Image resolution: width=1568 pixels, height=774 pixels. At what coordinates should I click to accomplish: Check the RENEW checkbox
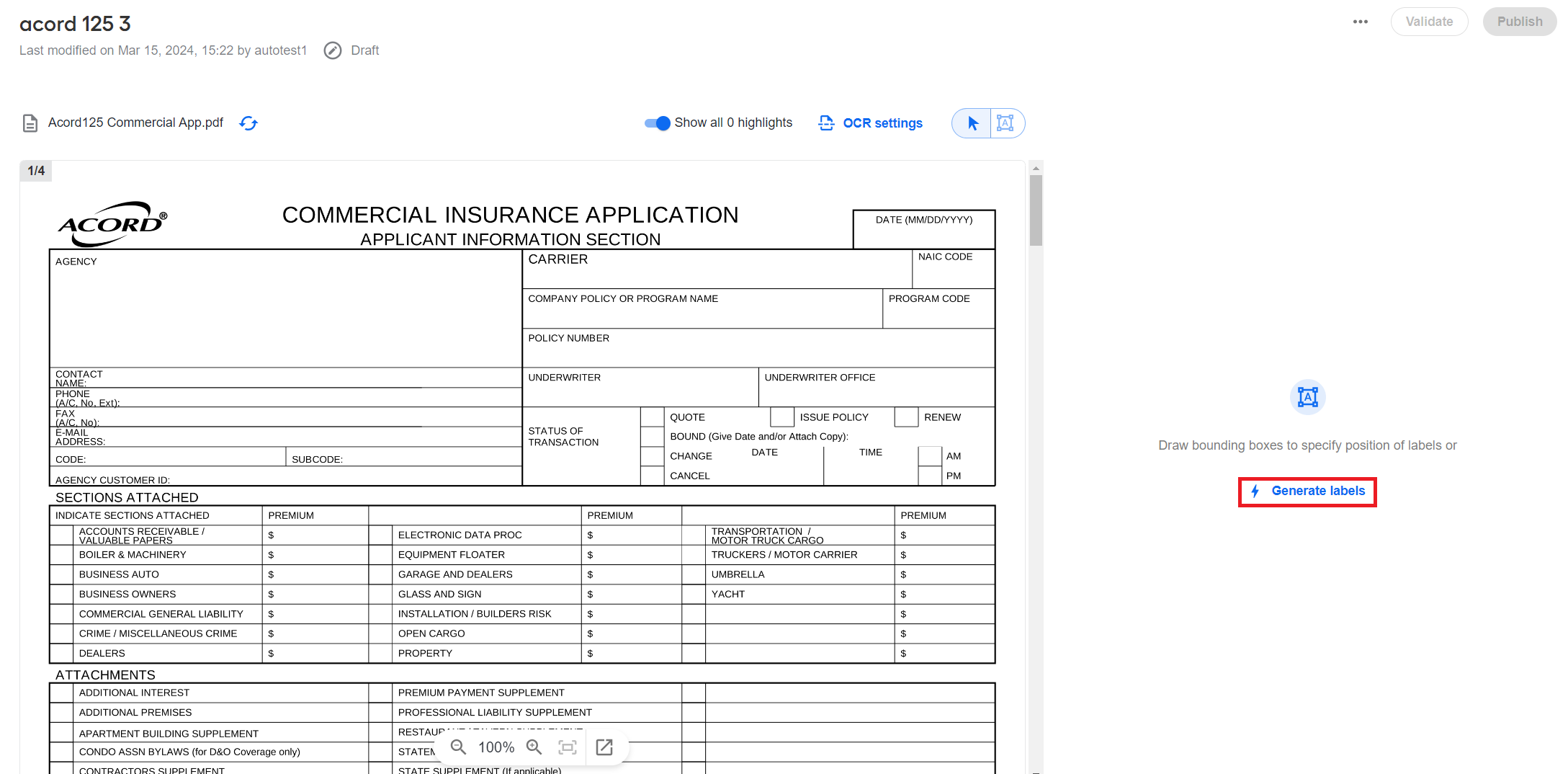907,417
